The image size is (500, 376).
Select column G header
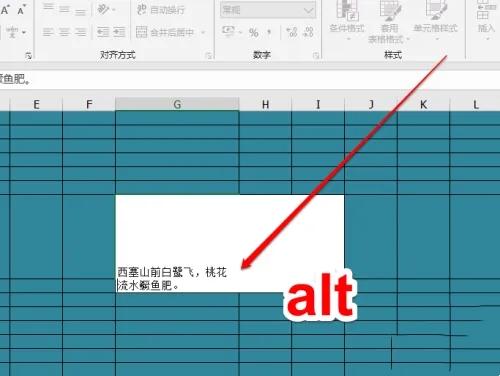coord(177,104)
